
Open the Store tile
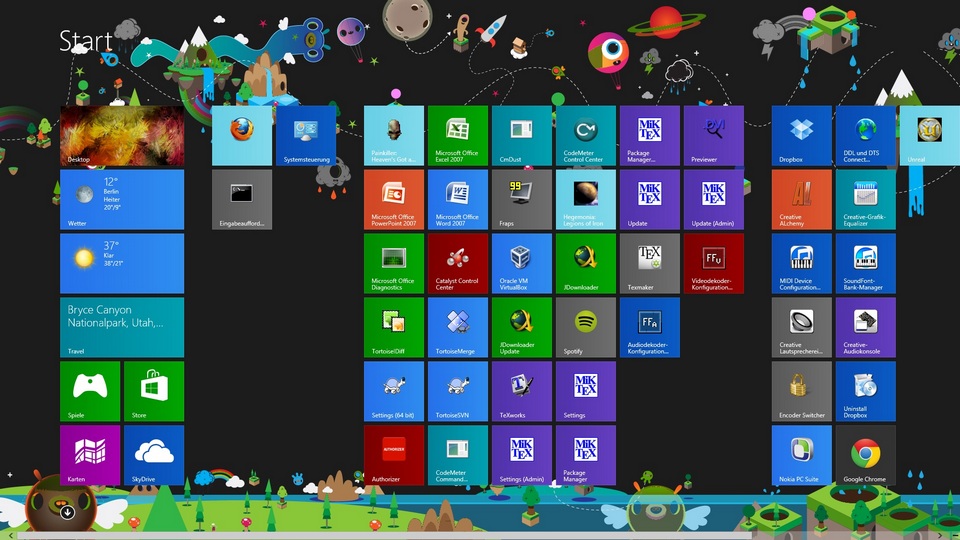click(154, 391)
